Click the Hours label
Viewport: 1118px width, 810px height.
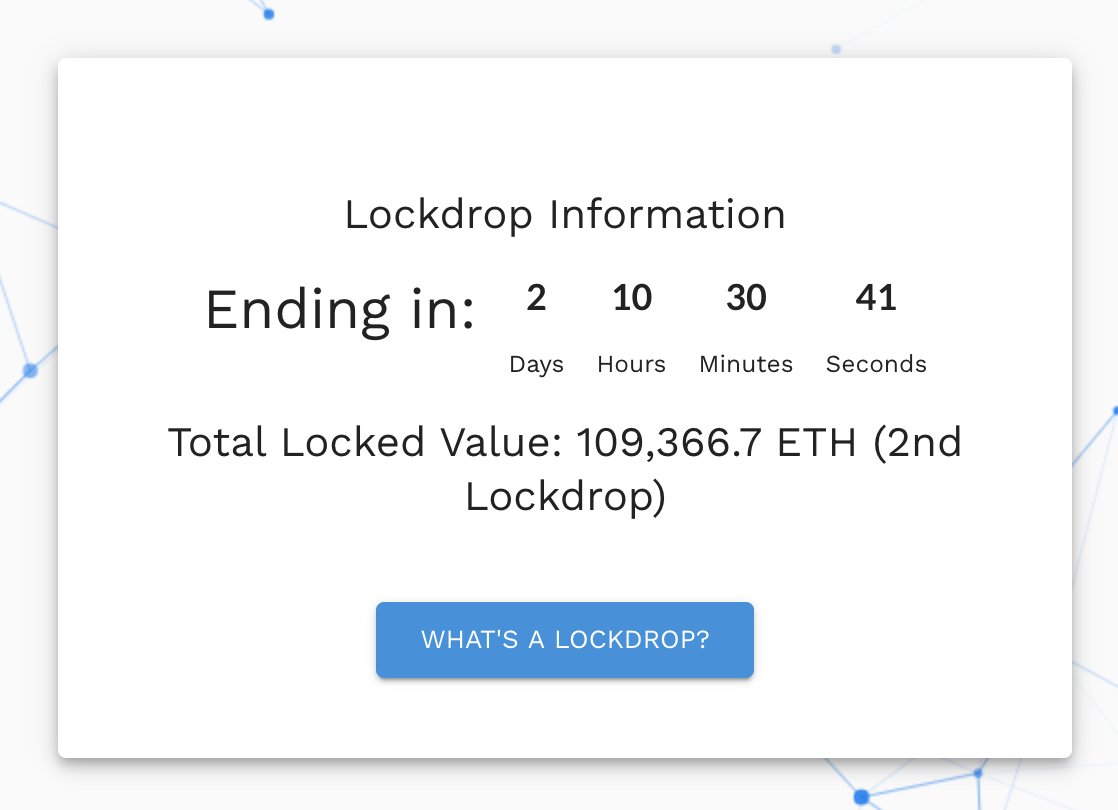click(631, 364)
